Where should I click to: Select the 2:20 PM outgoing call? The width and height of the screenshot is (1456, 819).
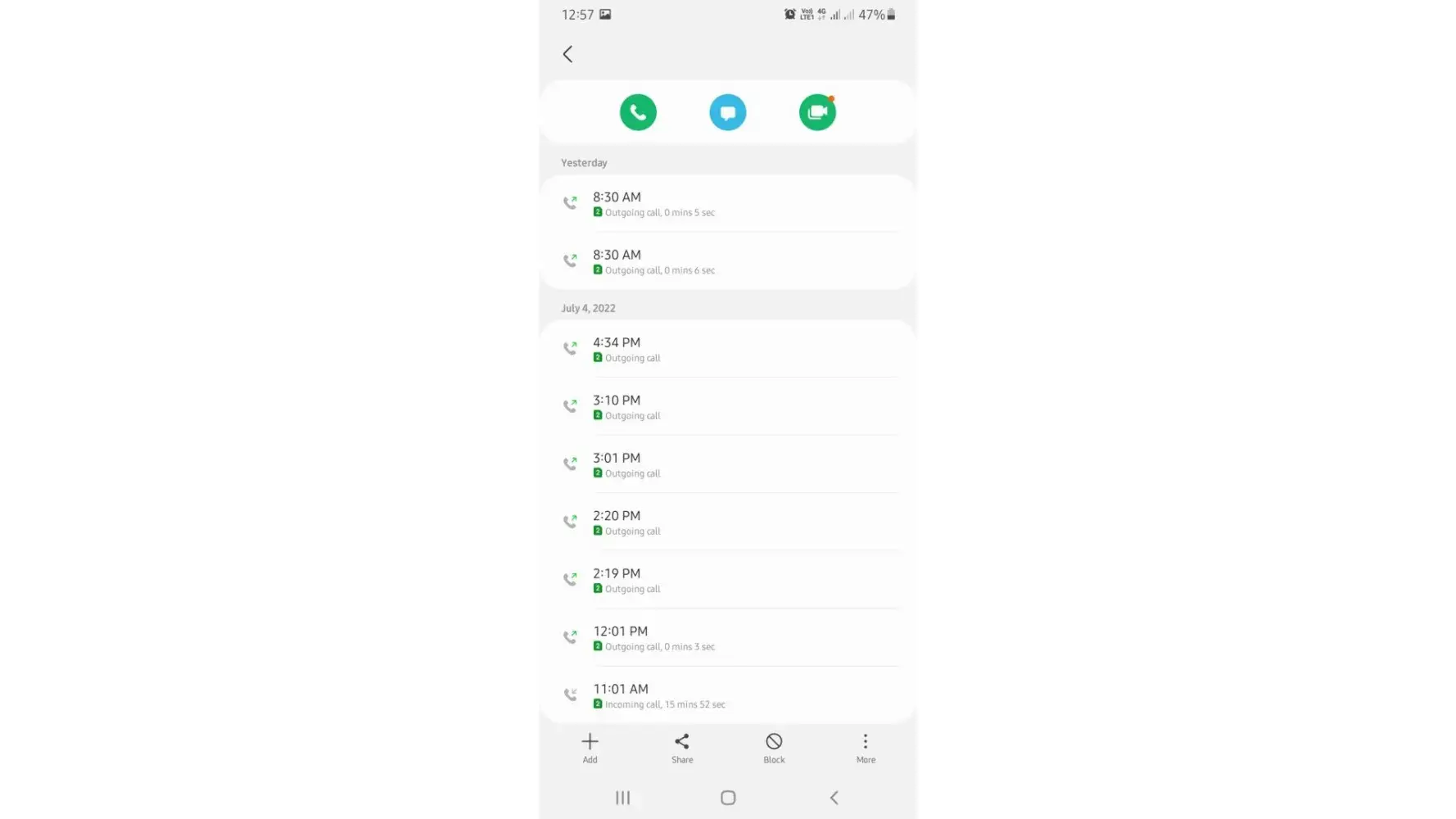(728, 523)
